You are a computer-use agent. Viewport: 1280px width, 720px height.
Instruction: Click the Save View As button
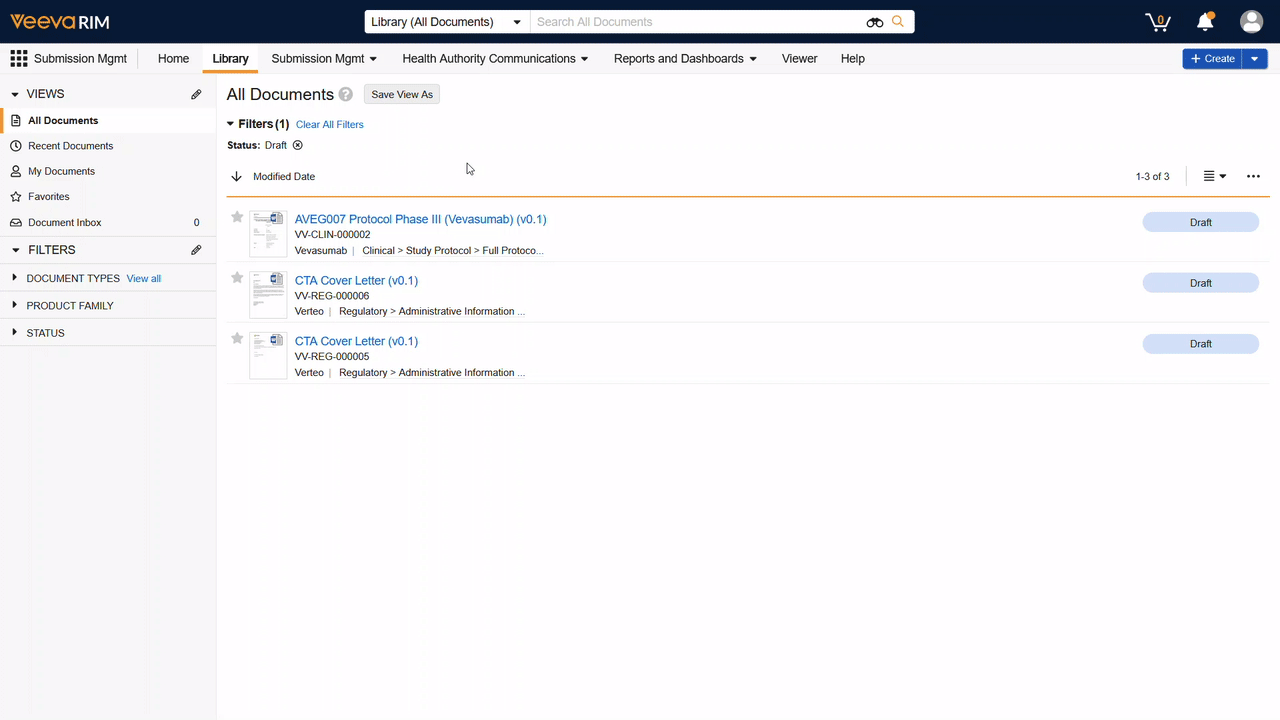pos(401,94)
